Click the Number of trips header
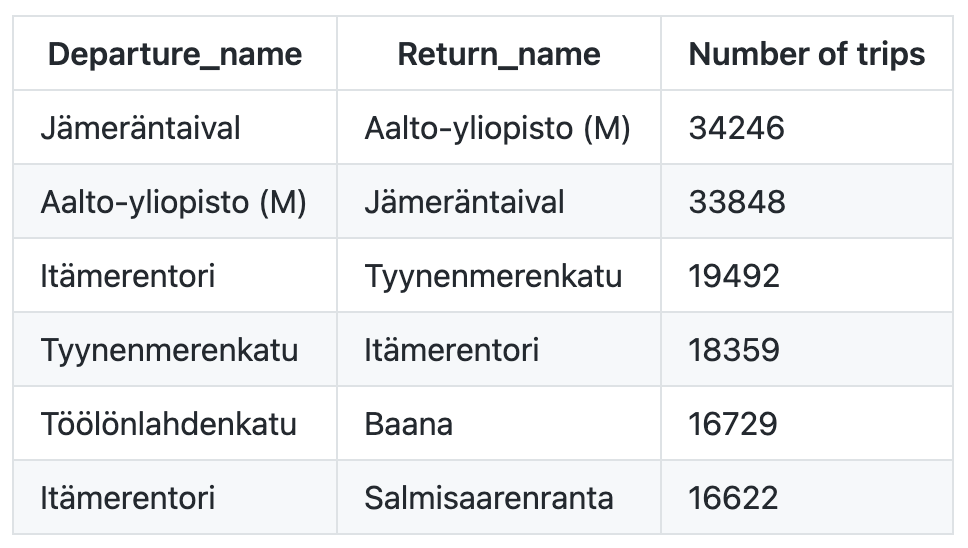968x548 pixels. pos(806,54)
